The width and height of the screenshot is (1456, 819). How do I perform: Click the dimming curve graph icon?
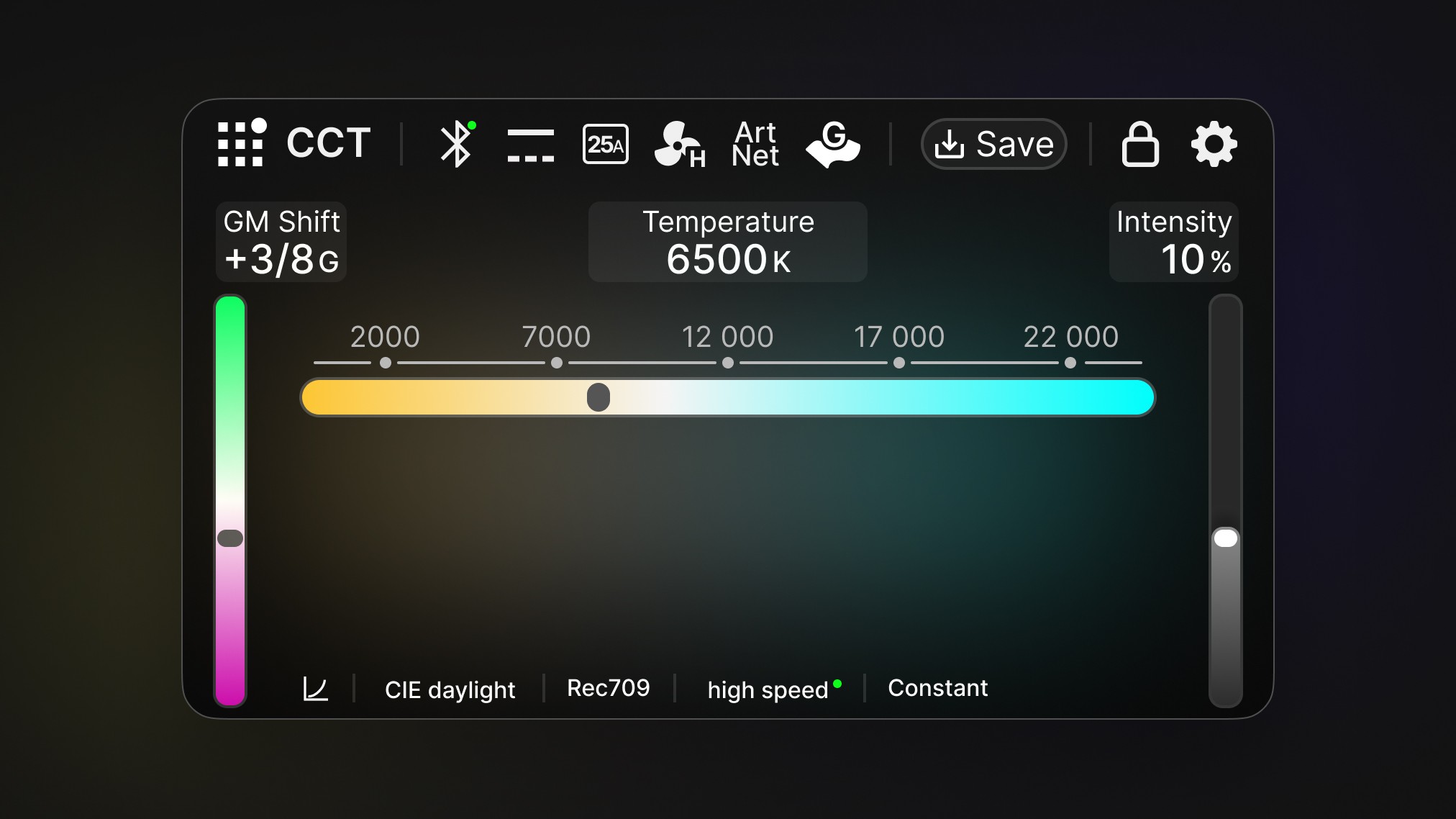[315, 689]
